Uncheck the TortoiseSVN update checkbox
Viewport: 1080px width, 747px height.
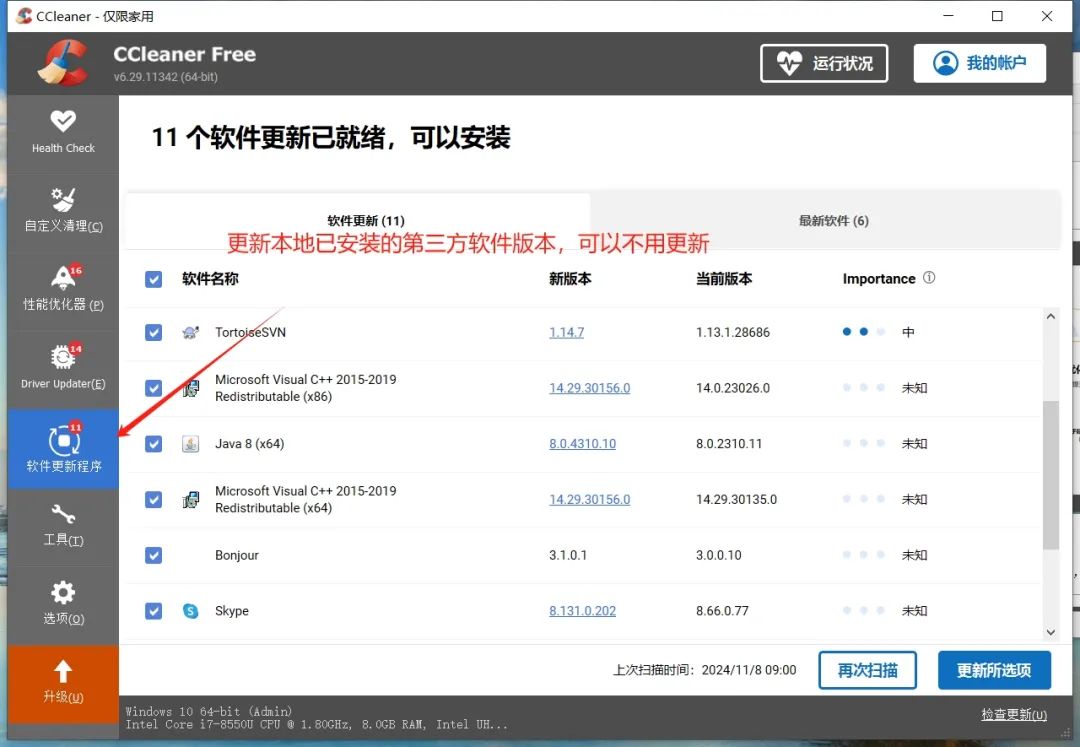153,332
